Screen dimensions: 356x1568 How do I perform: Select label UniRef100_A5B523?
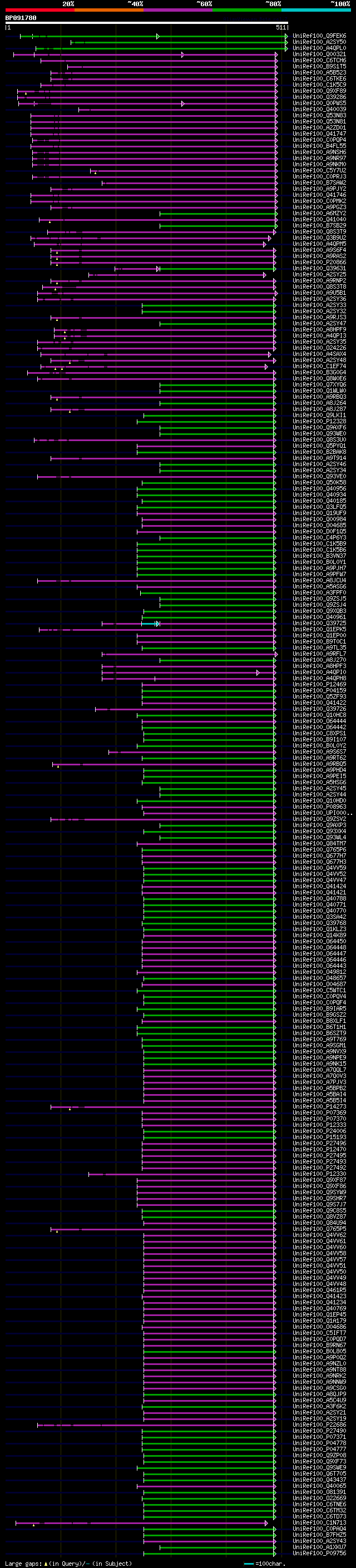(319, 72)
